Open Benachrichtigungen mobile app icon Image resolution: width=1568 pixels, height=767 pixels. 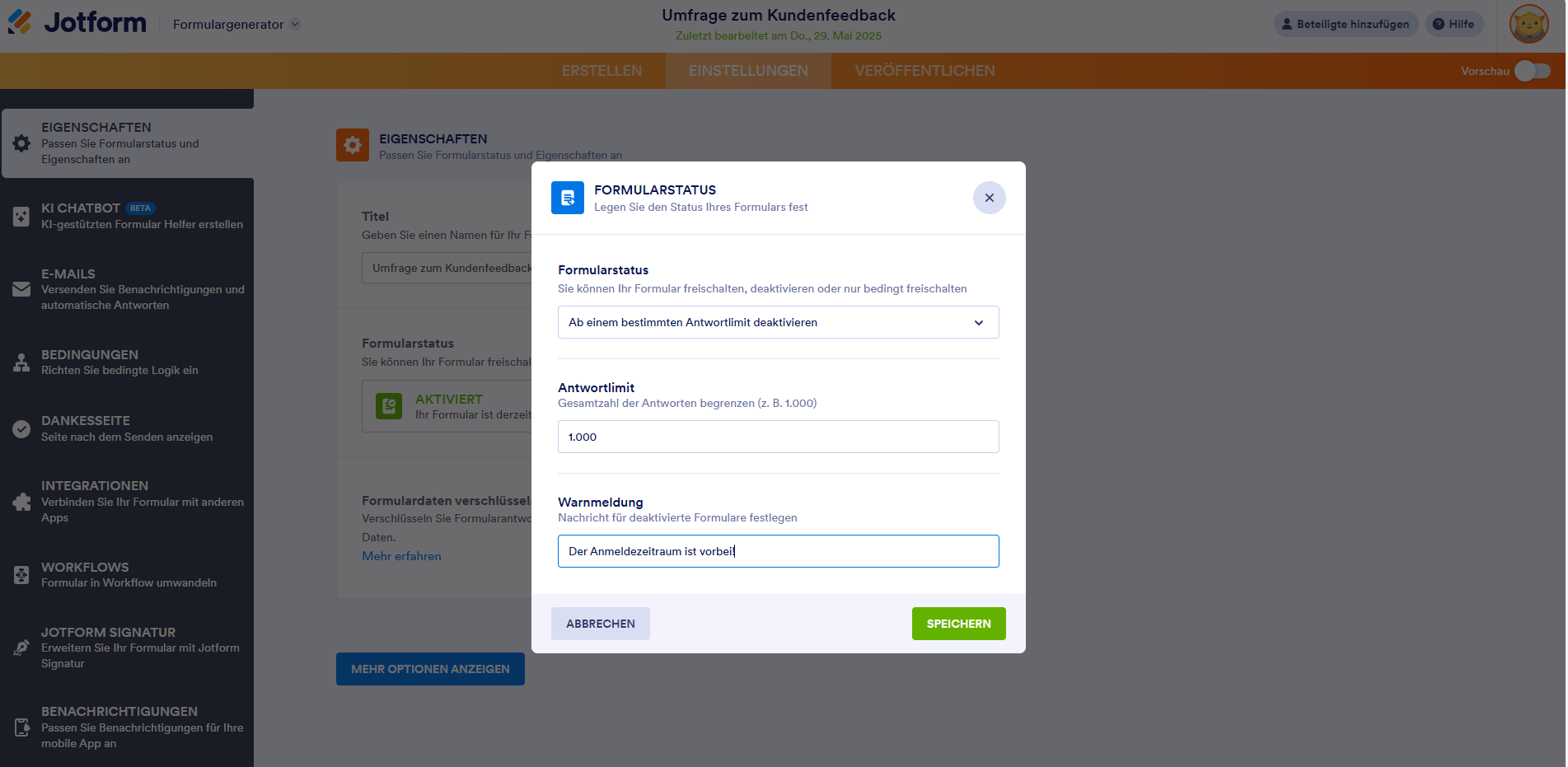click(x=21, y=727)
